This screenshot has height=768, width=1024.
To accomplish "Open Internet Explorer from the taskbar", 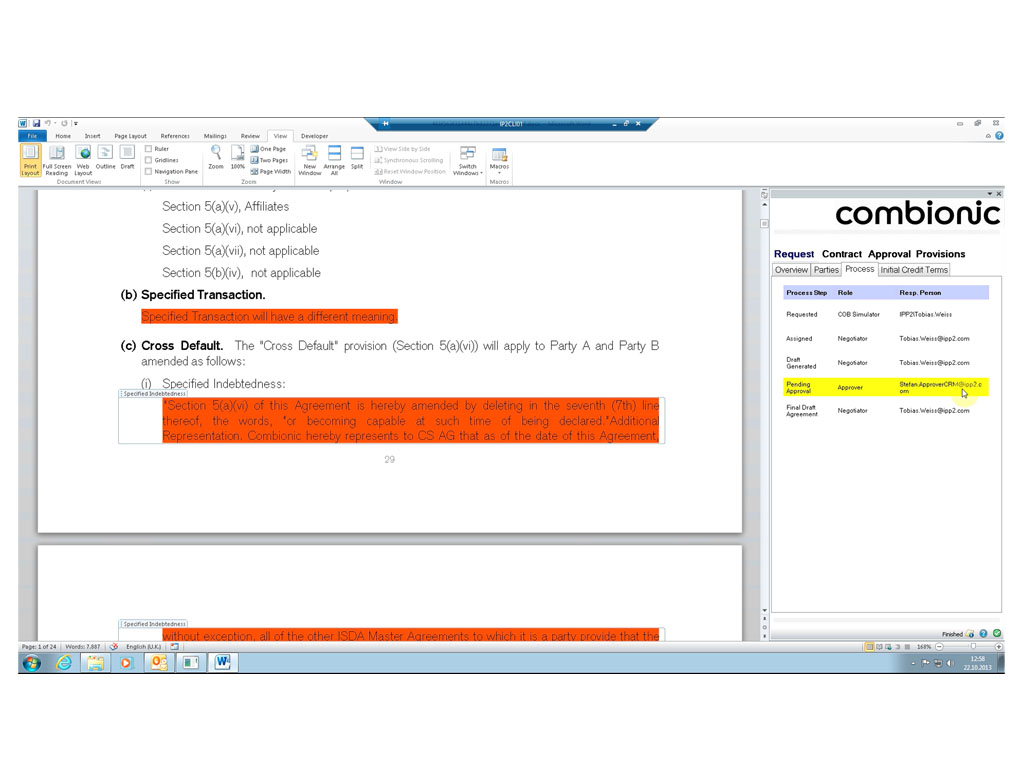I will pos(63,663).
